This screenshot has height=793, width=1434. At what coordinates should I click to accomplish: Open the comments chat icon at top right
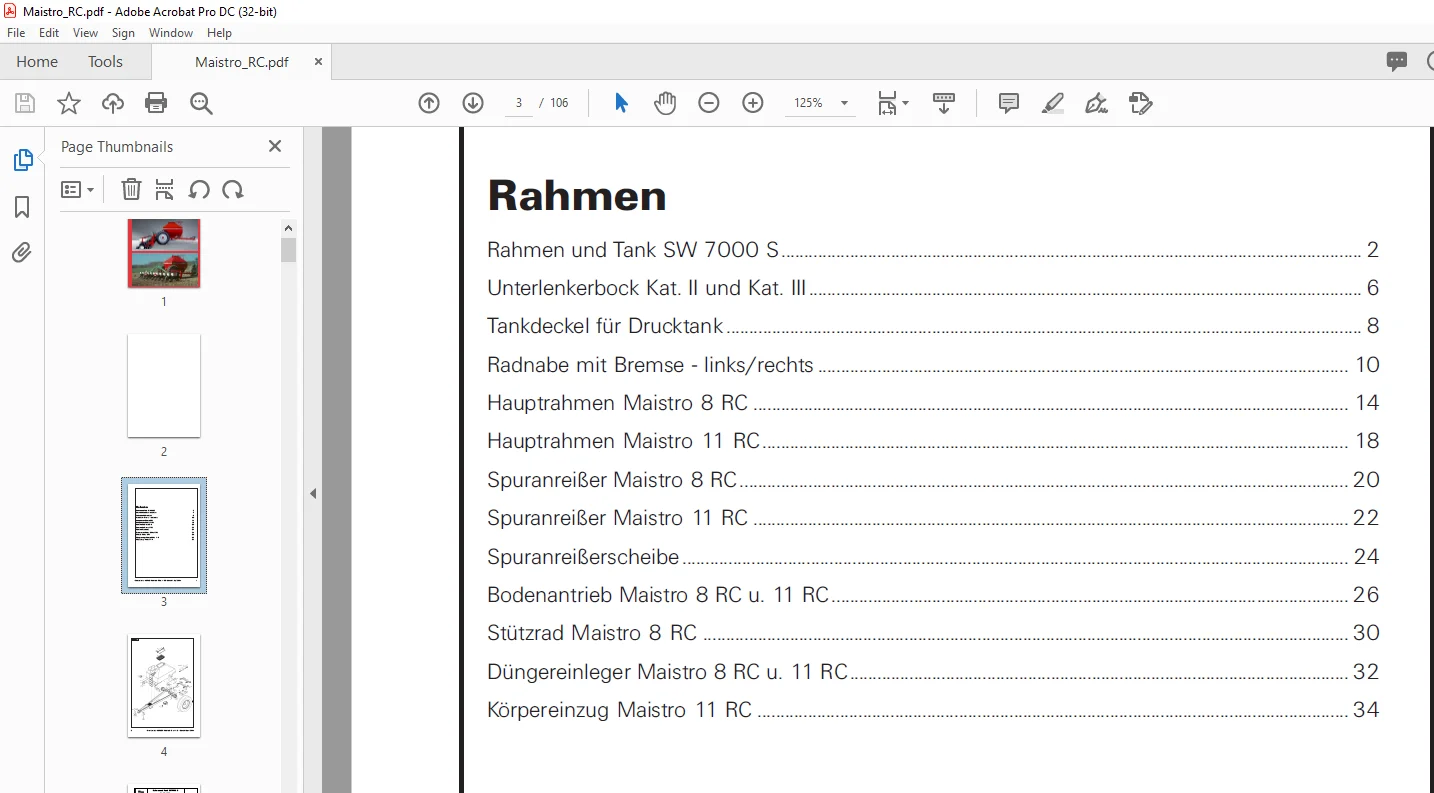coord(1397,62)
